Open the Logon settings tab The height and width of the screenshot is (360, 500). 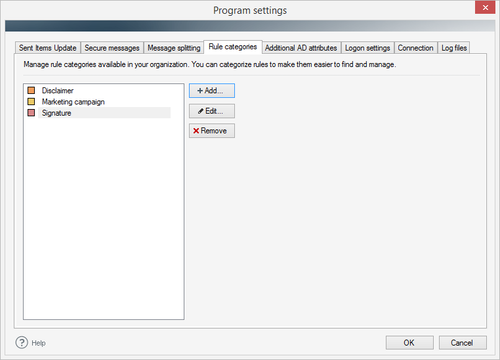367,48
